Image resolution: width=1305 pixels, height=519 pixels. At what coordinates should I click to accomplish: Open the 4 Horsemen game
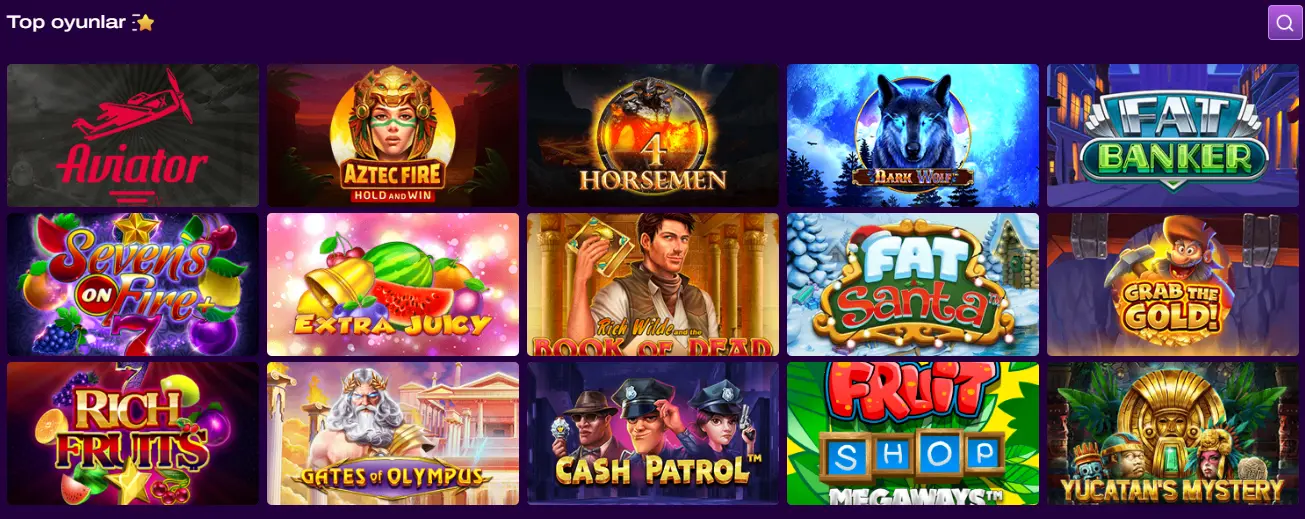pos(653,135)
